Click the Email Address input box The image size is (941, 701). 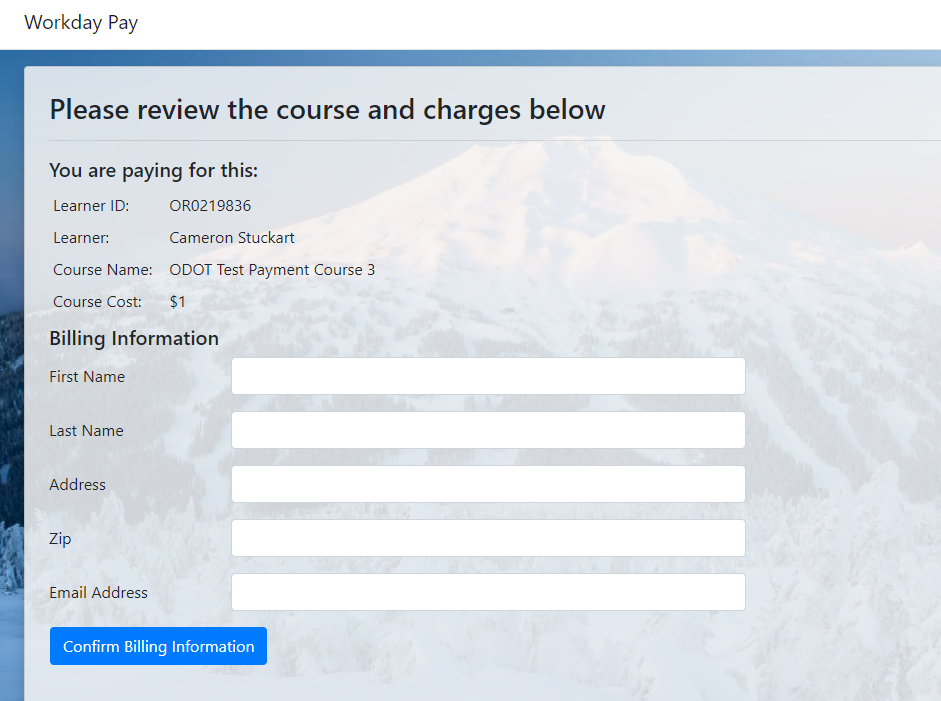488,592
